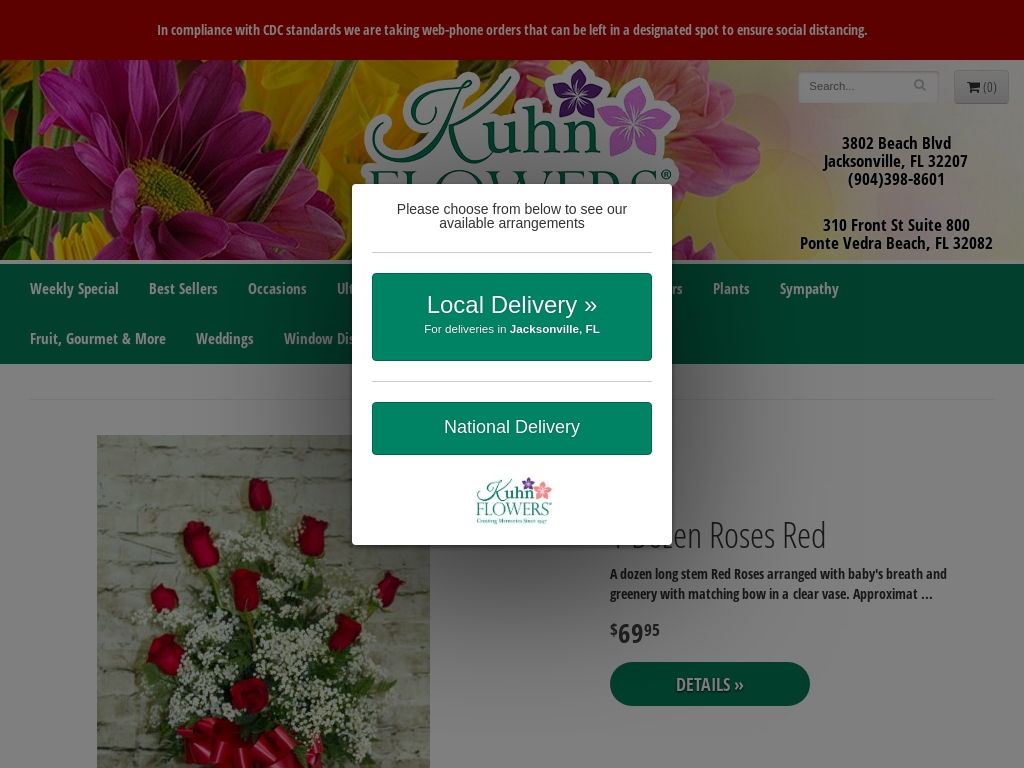Open the Plants menu item
The height and width of the screenshot is (768, 1024).
pos(731,289)
